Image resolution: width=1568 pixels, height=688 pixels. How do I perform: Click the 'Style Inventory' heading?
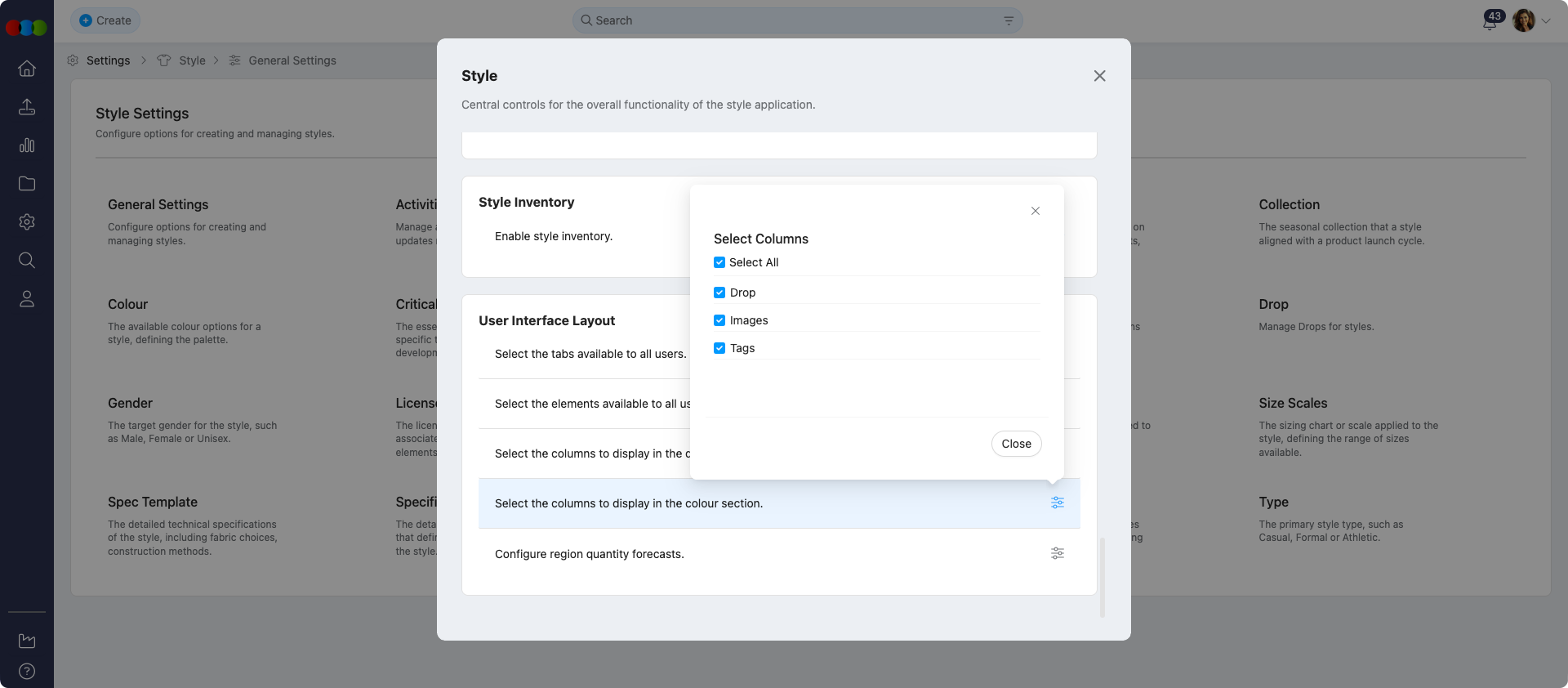526,202
